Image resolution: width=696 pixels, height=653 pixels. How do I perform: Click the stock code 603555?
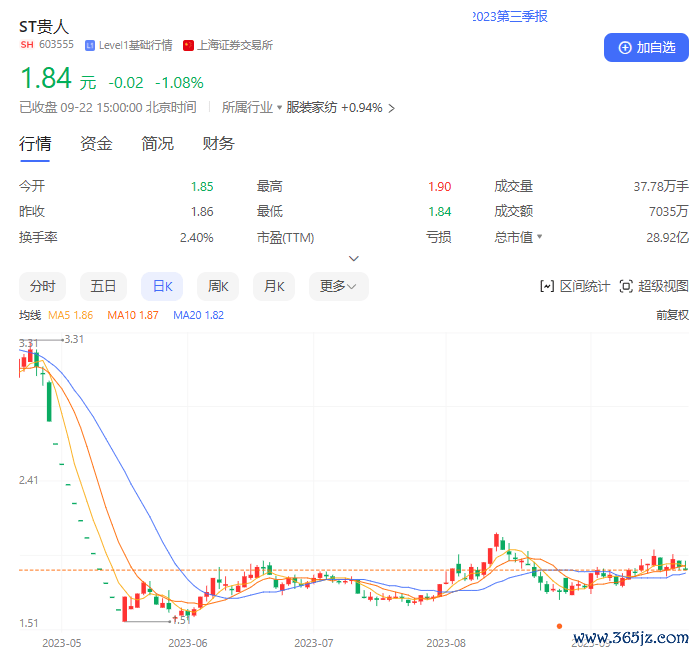[56, 45]
